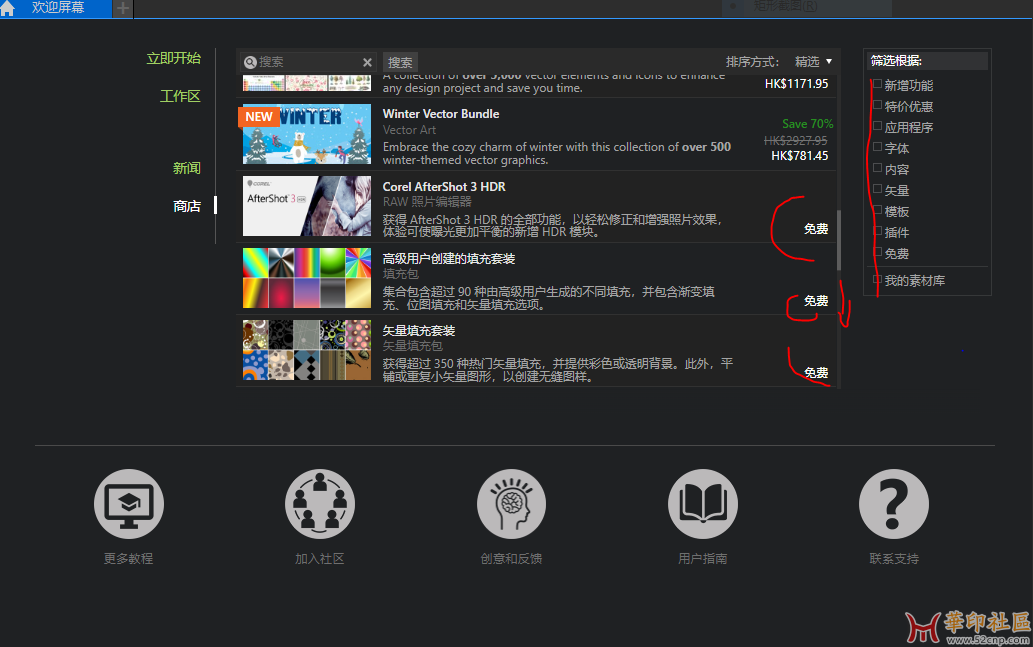Open the Corel AfterShot 3 HDR title
The image size is (1033, 647).
(444, 186)
